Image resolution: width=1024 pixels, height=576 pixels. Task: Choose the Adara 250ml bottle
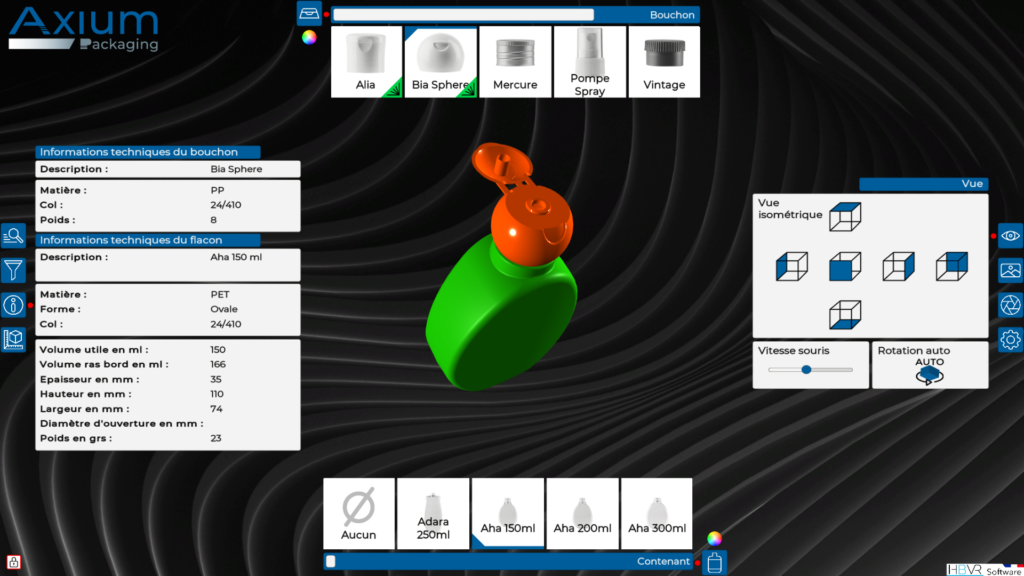pyautogui.click(x=433, y=513)
